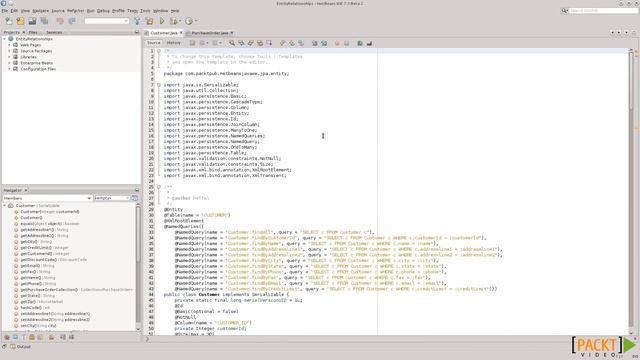The width and height of the screenshot is (640, 360).
Task: Expand the Web Pages tree node
Action: [9, 45]
